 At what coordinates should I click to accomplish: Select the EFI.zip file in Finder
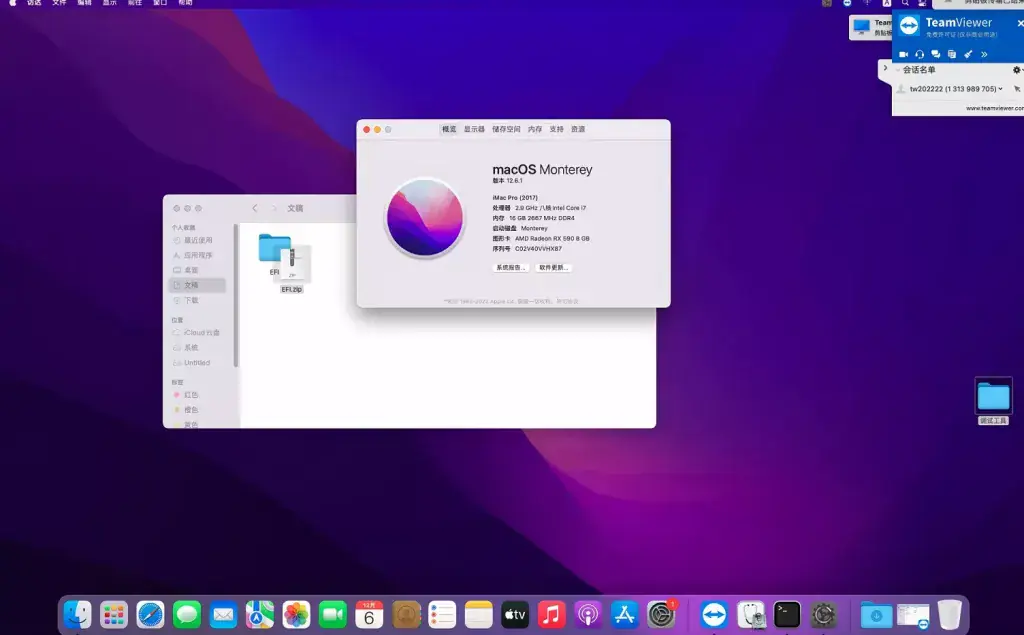(x=293, y=269)
